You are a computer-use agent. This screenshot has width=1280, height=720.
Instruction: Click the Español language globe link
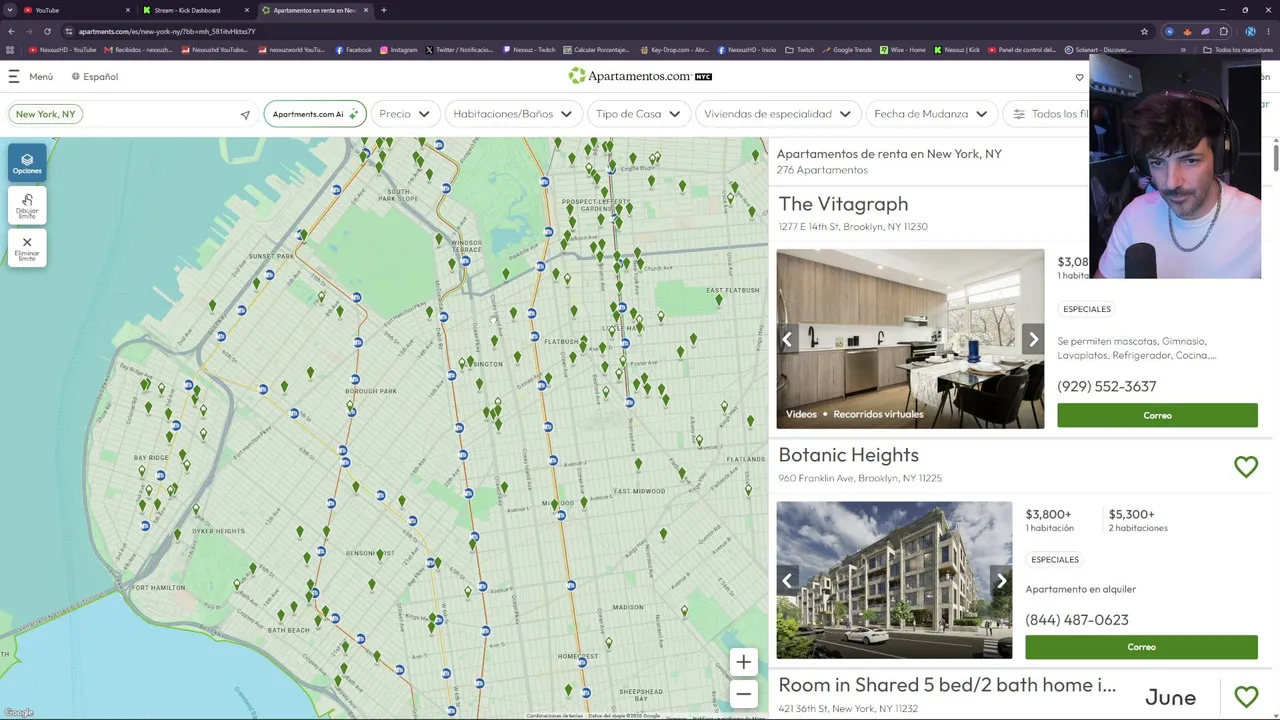point(95,76)
